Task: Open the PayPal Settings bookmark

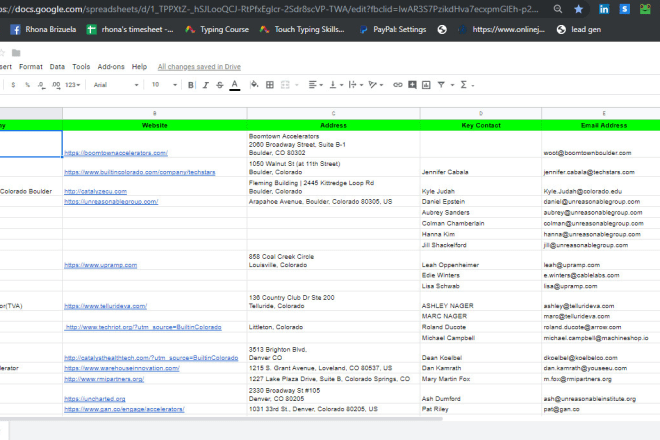Action: (x=393, y=29)
